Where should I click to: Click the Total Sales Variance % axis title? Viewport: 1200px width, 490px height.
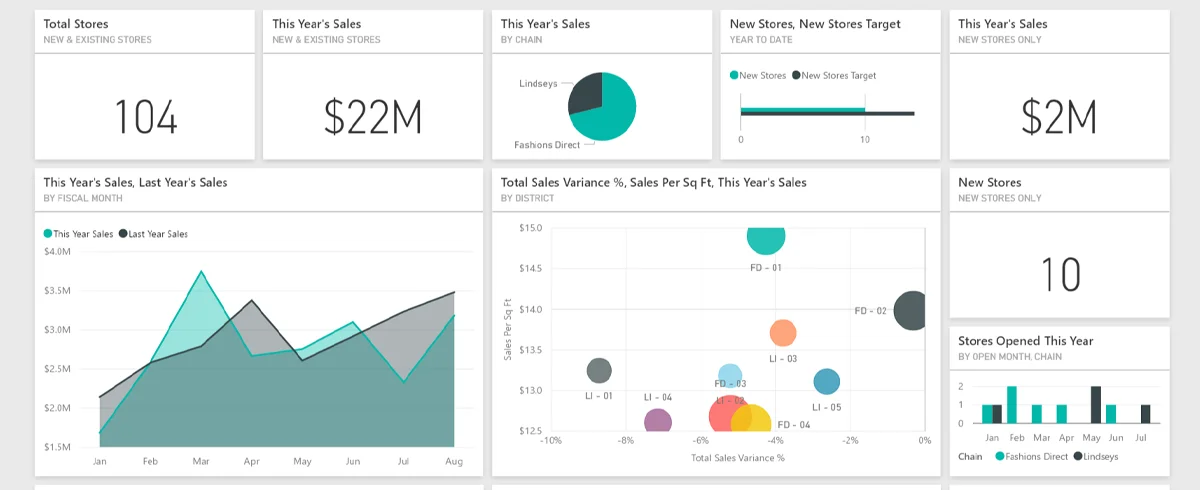[x=738, y=457]
